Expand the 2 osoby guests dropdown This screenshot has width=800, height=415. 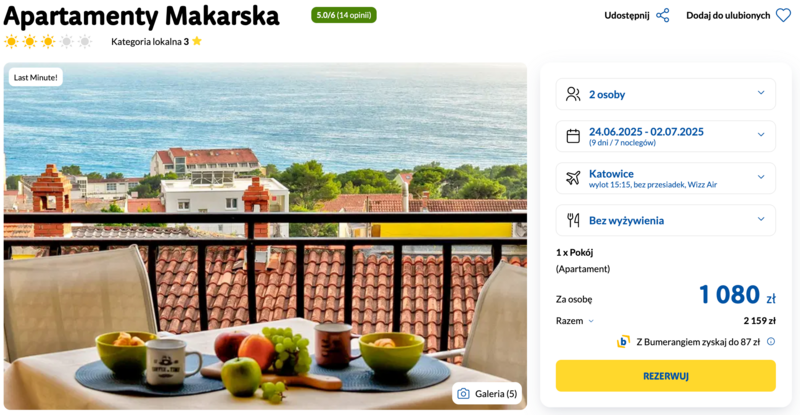665,94
